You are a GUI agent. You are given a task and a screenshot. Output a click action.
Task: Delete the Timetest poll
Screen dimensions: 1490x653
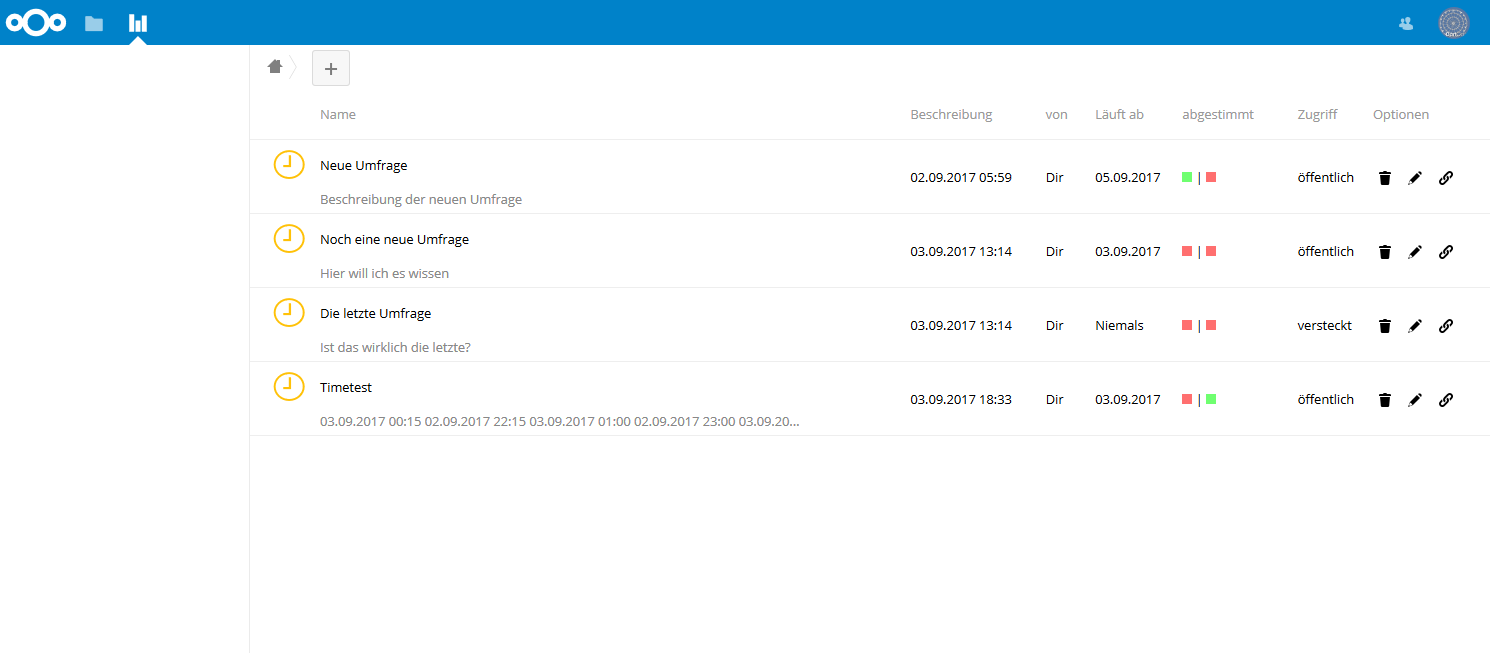pyautogui.click(x=1385, y=400)
